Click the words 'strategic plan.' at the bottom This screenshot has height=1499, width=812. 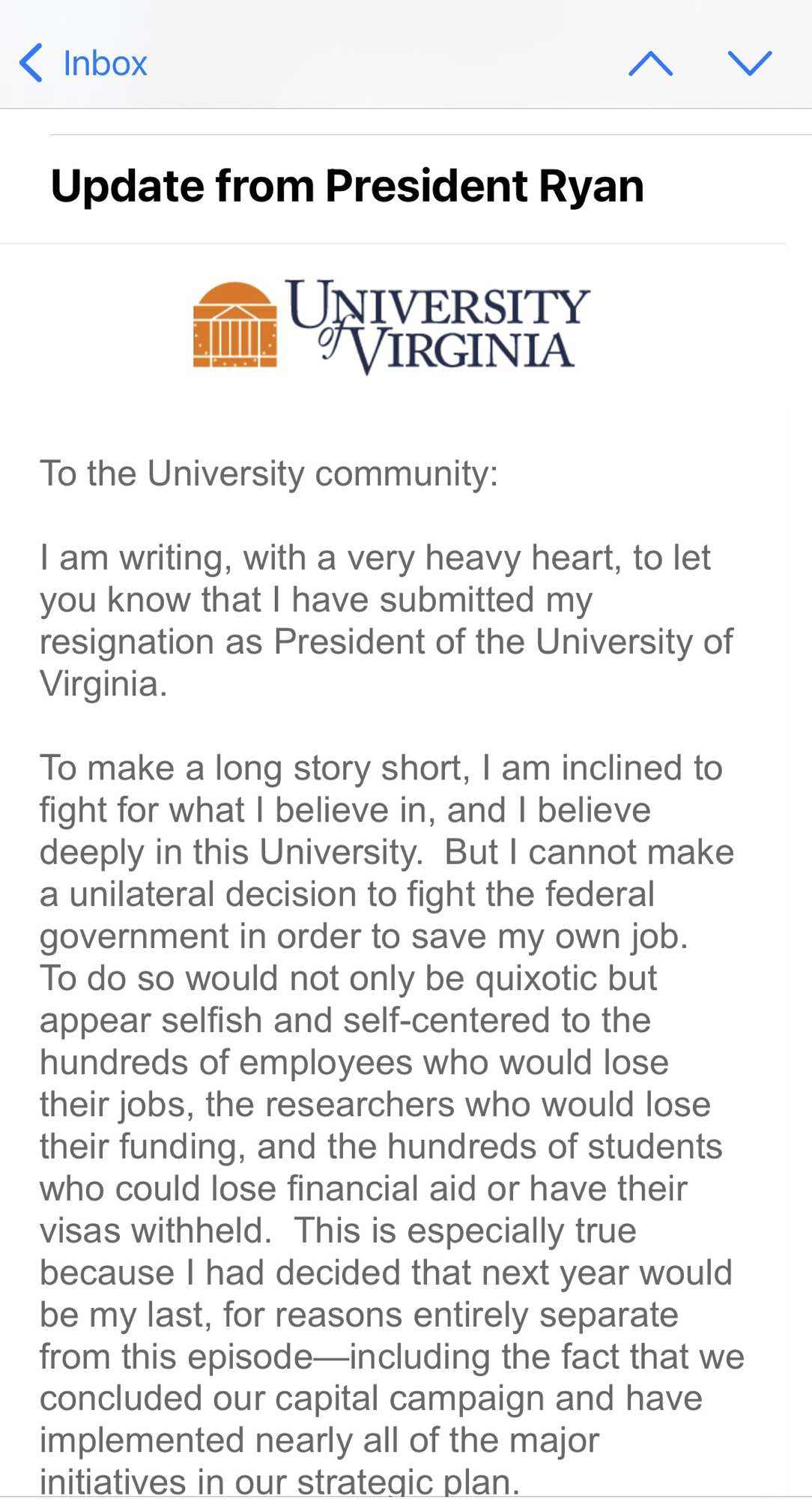tap(407, 1483)
